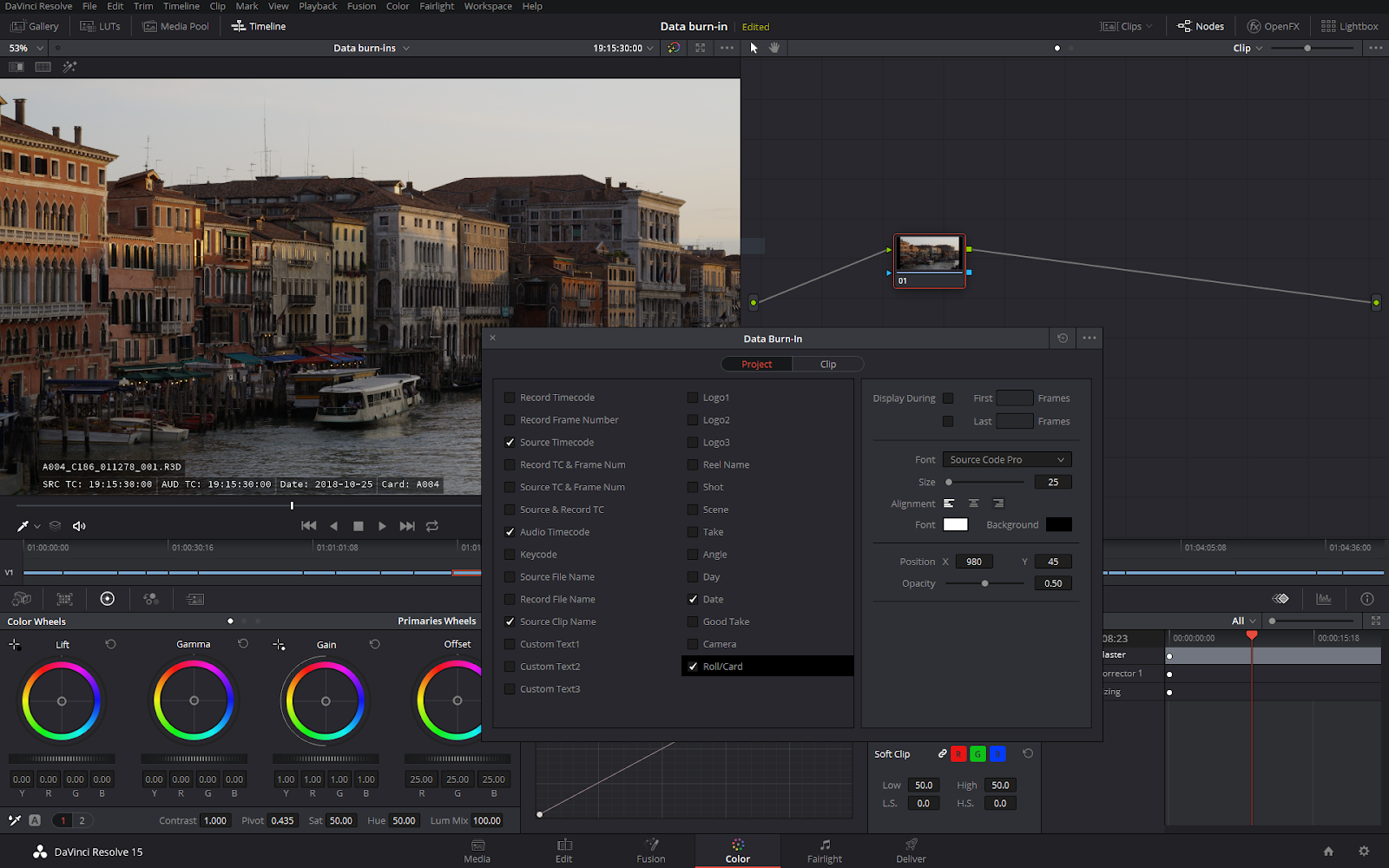Screen dimensions: 1389x868
Task: Select center text alignment
Action: pyautogui.click(x=973, y=503)
